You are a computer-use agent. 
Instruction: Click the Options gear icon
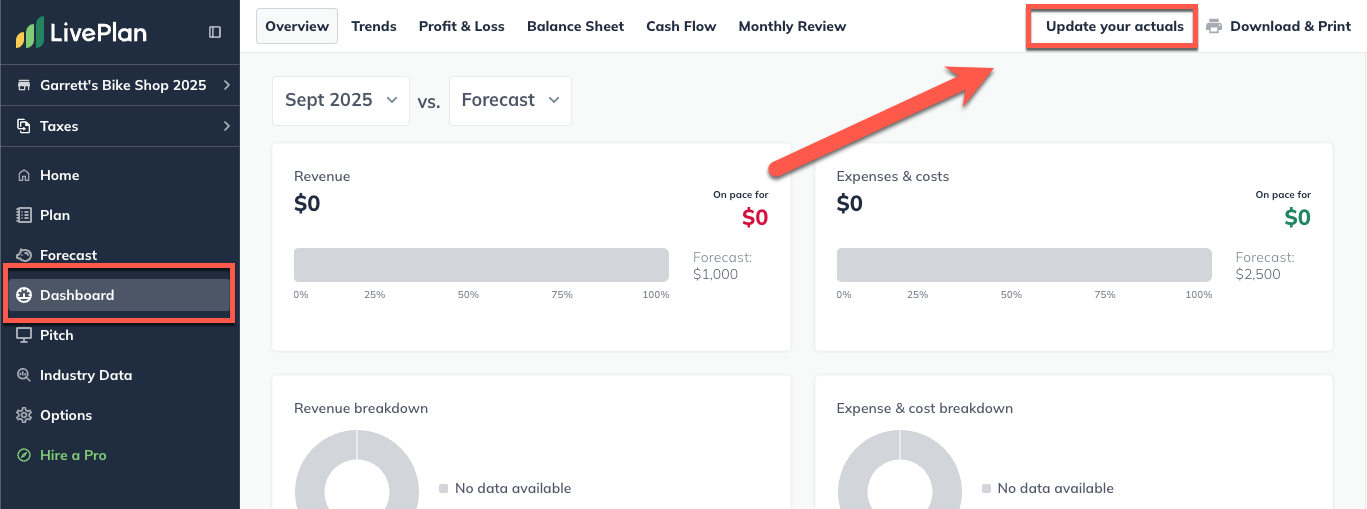click(x=24, y=415)
